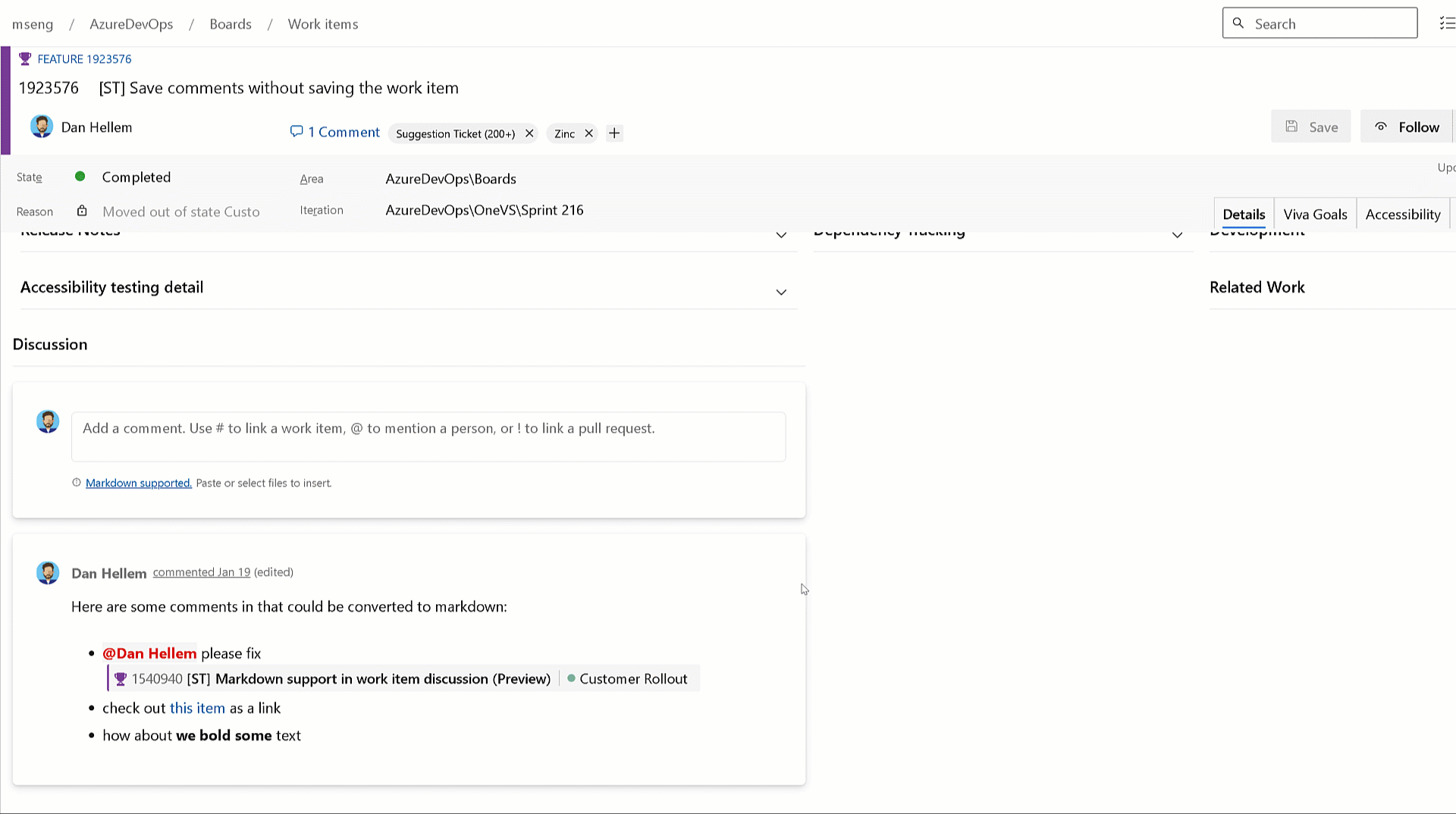Image resolution: width=1456 pixels, height=814 pixels.
Task: Add a tag using the plus icon
Action: click(x=613, y=133)
